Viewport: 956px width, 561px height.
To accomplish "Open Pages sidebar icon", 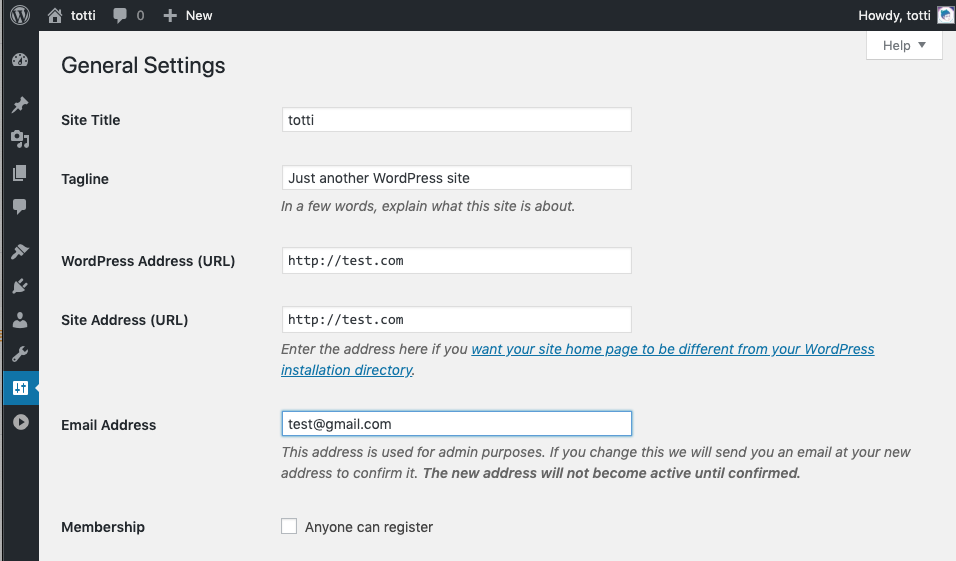I will (20, 173).
